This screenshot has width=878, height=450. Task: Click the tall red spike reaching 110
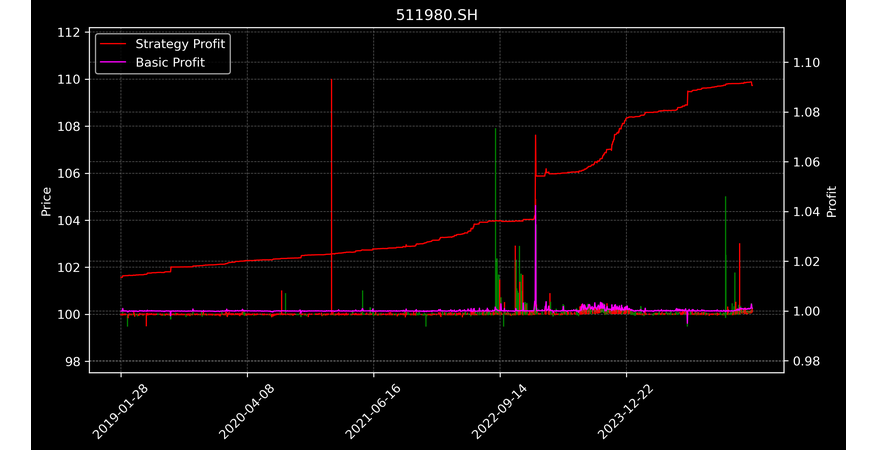(331, 196)
